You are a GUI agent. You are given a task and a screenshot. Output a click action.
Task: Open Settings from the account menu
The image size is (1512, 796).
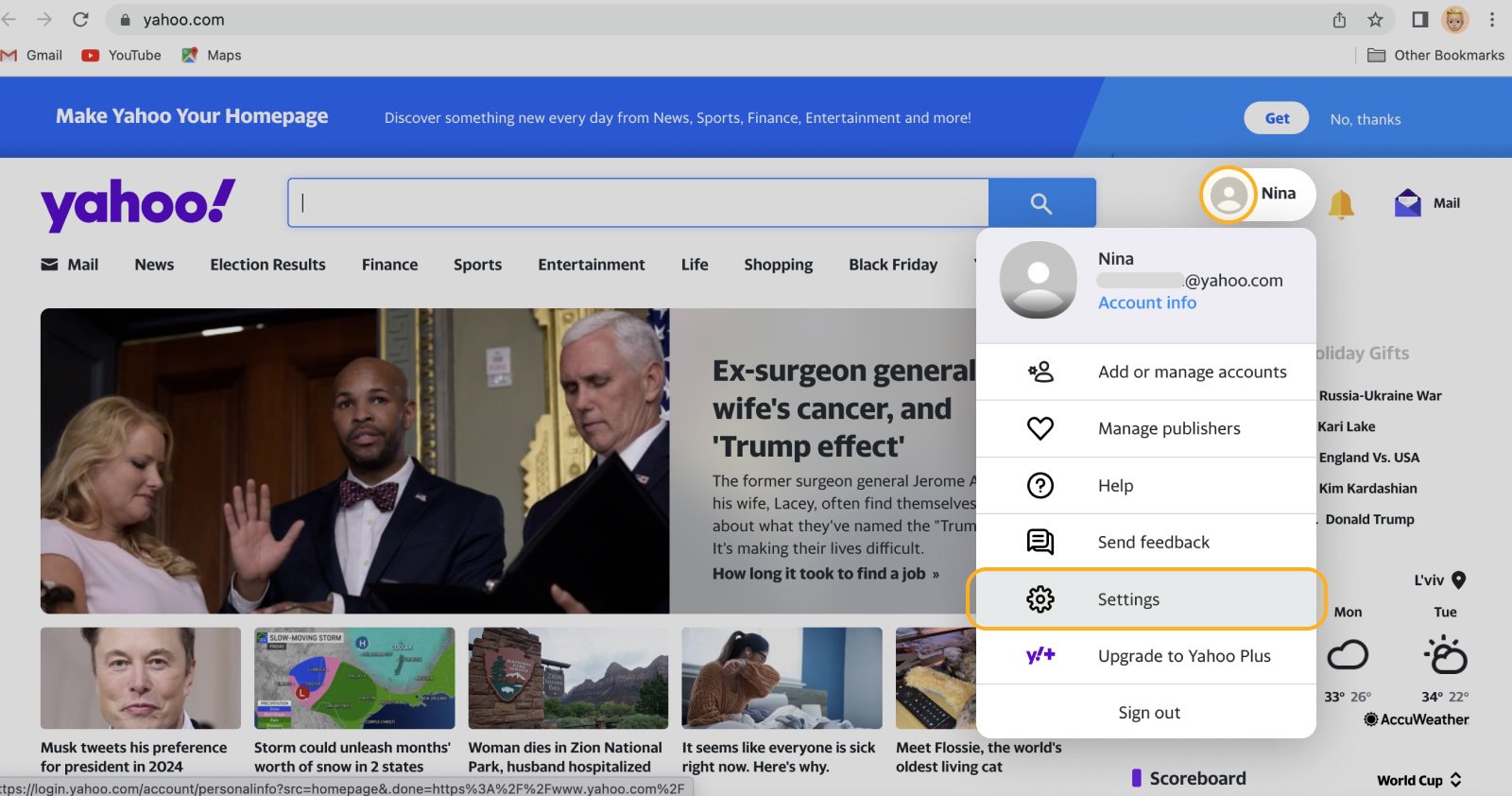(x=1146, y=598)
